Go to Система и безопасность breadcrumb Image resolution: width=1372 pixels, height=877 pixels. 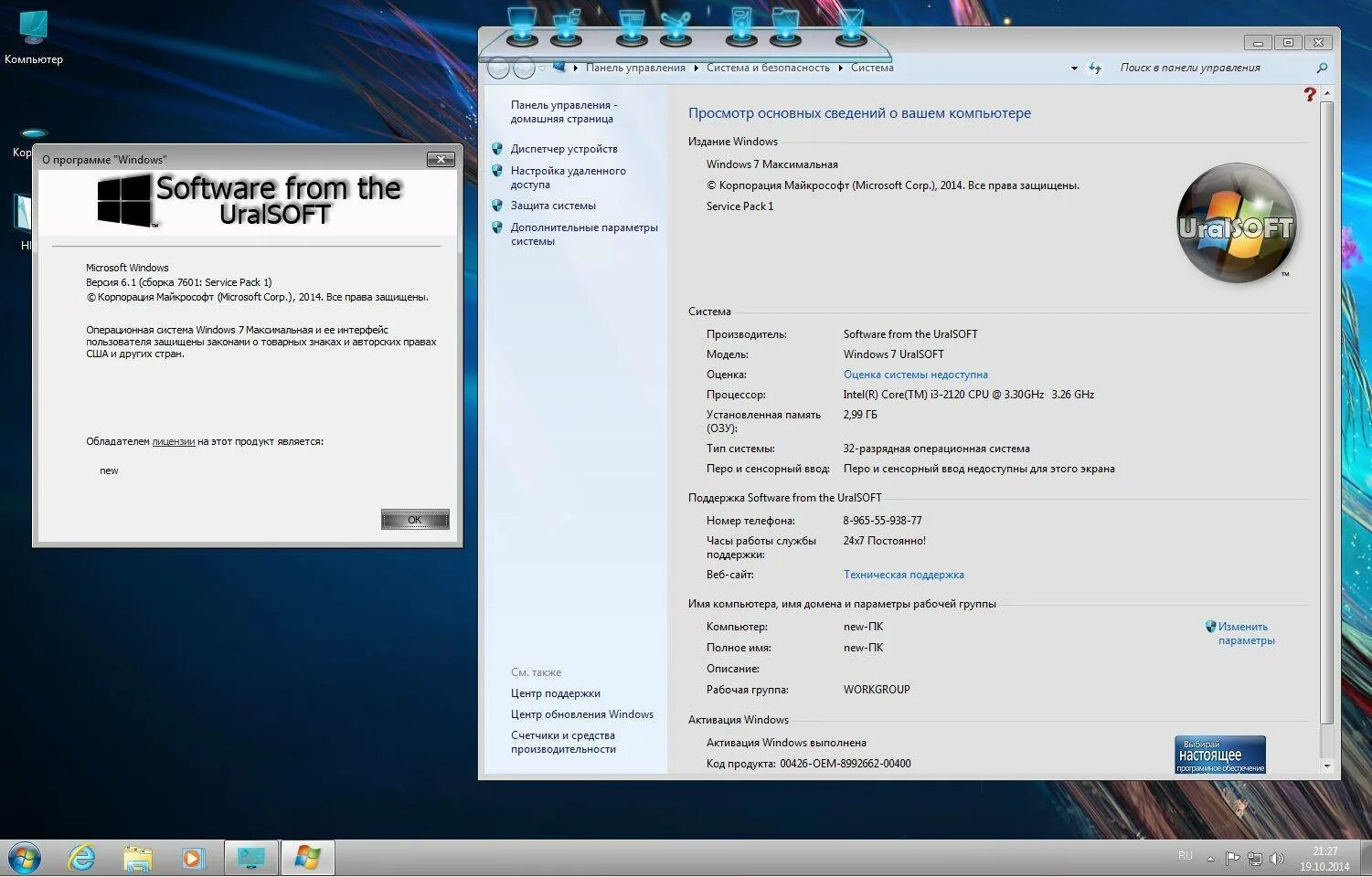tap(768, 68)
